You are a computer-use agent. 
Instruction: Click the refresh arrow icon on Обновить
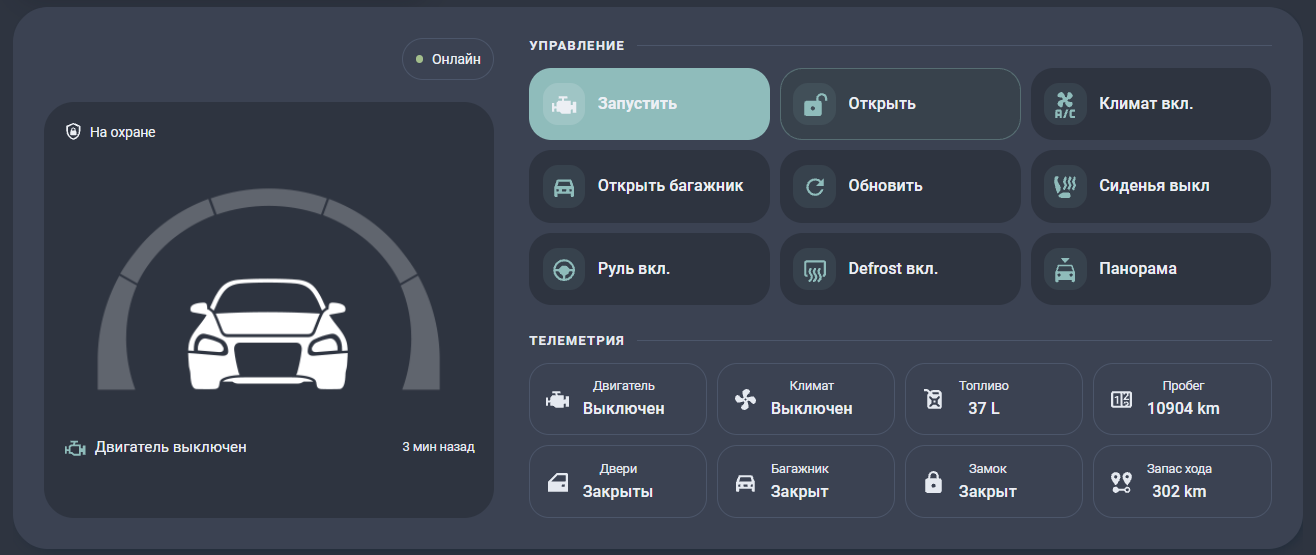pyautogui.click(x=815, y=186)
